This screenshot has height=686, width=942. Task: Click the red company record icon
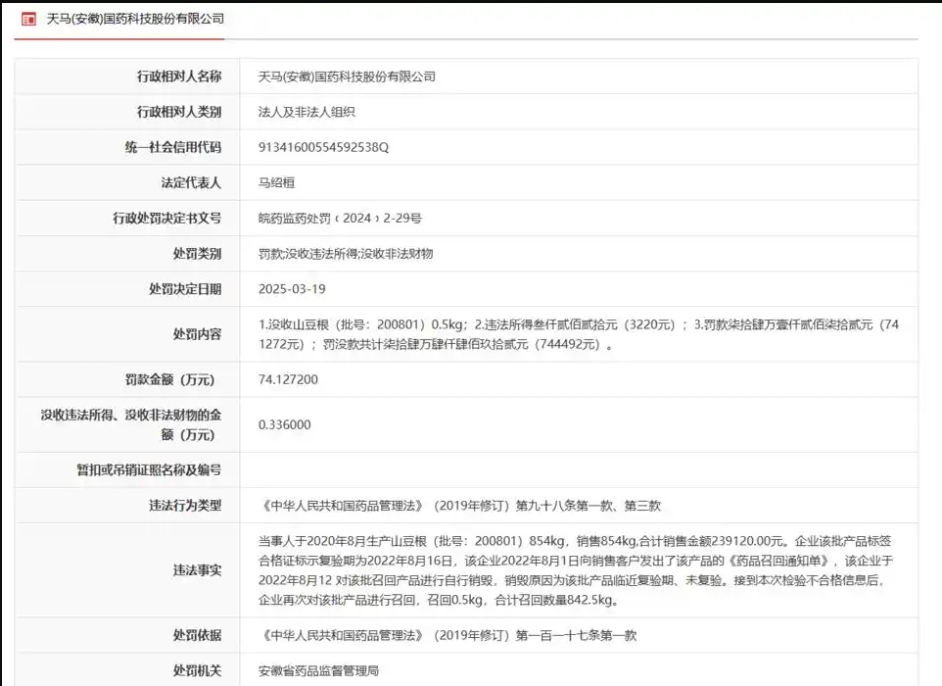(x=28, y=19)
